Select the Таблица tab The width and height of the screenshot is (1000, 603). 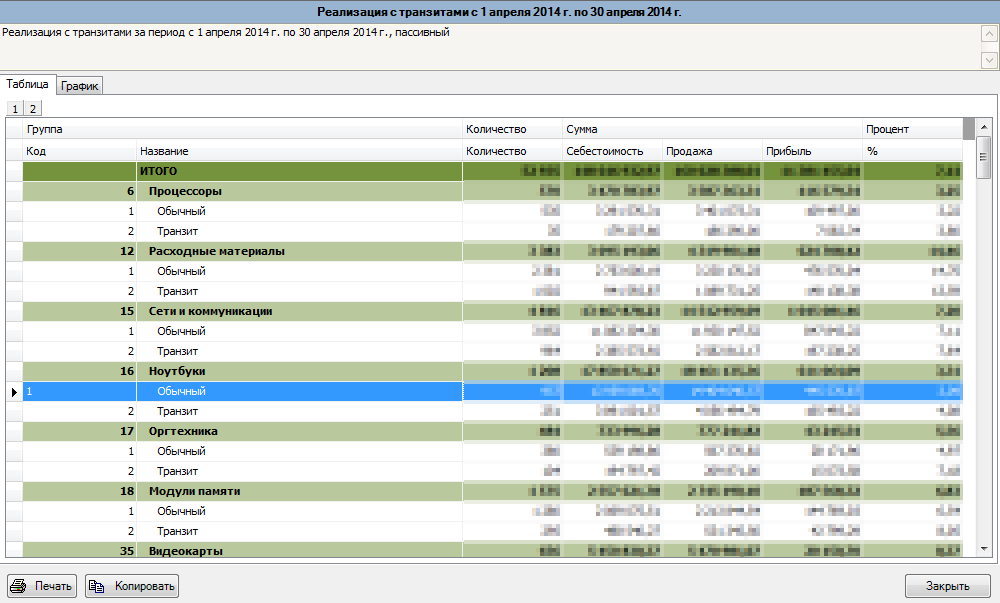point(27,84)
